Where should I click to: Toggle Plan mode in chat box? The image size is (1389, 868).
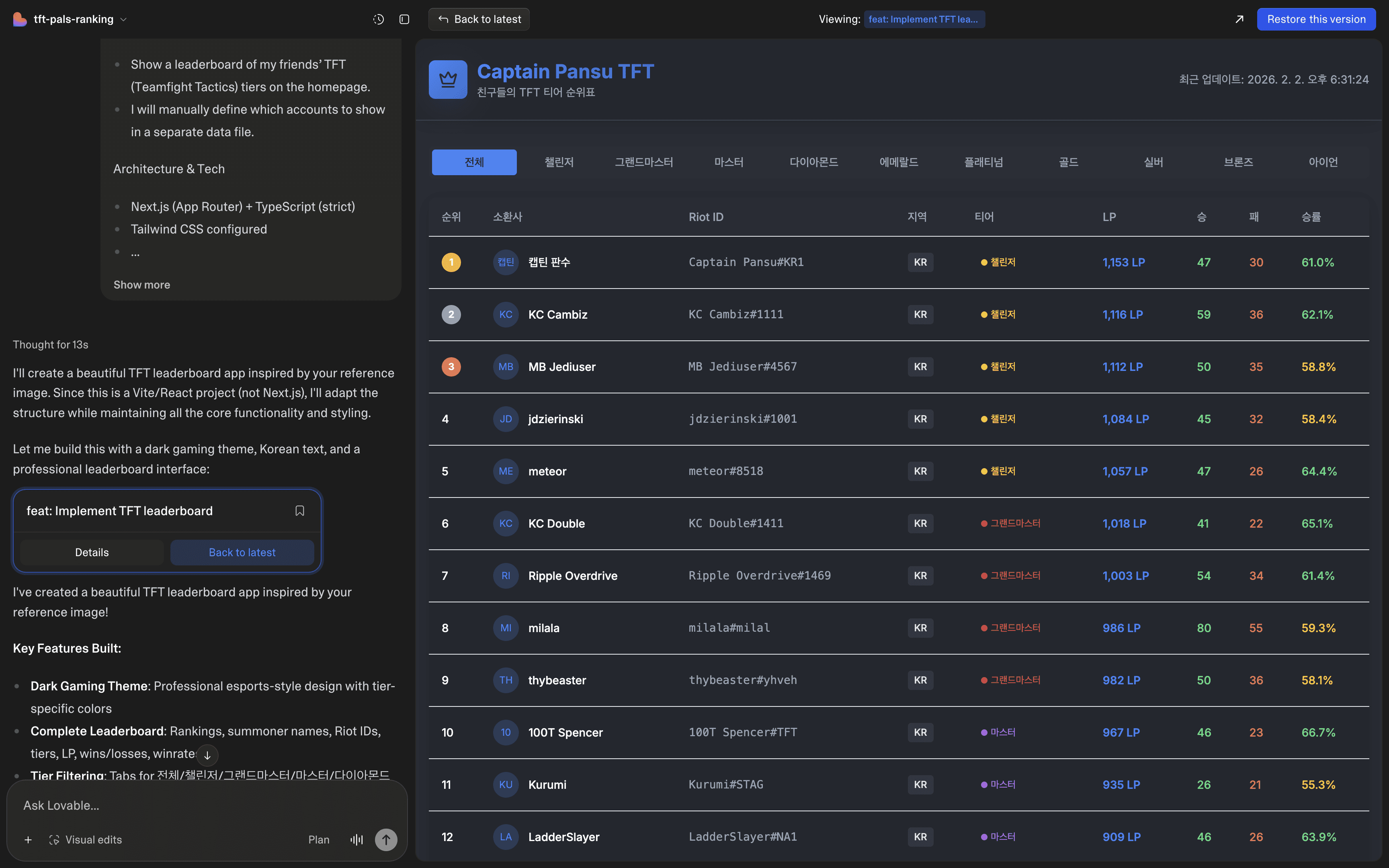[x=319, y=840]
